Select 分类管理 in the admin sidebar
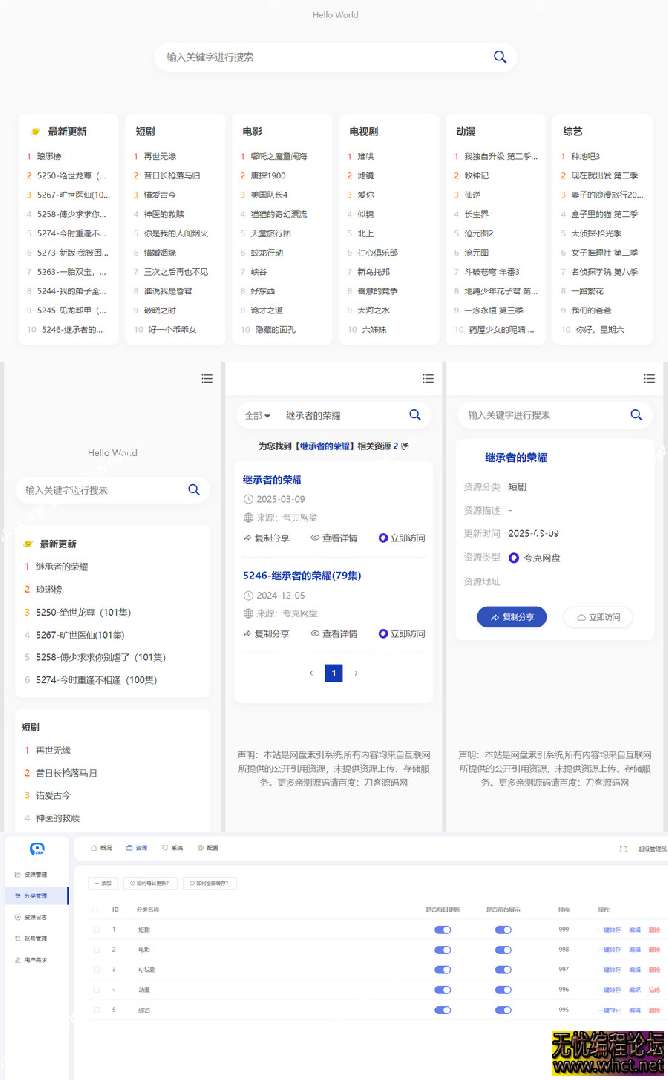This screenshot has width=668, height=1080. [x=36, y=896]
